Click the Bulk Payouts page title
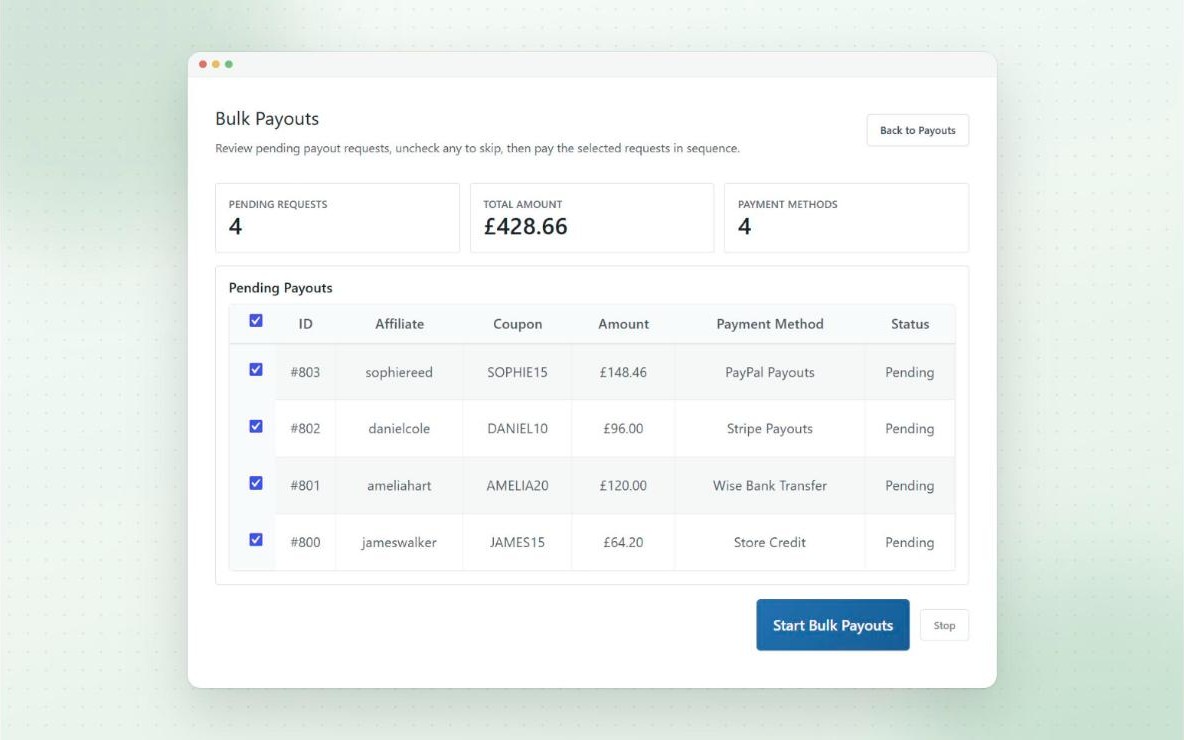 tap(267, 119)
